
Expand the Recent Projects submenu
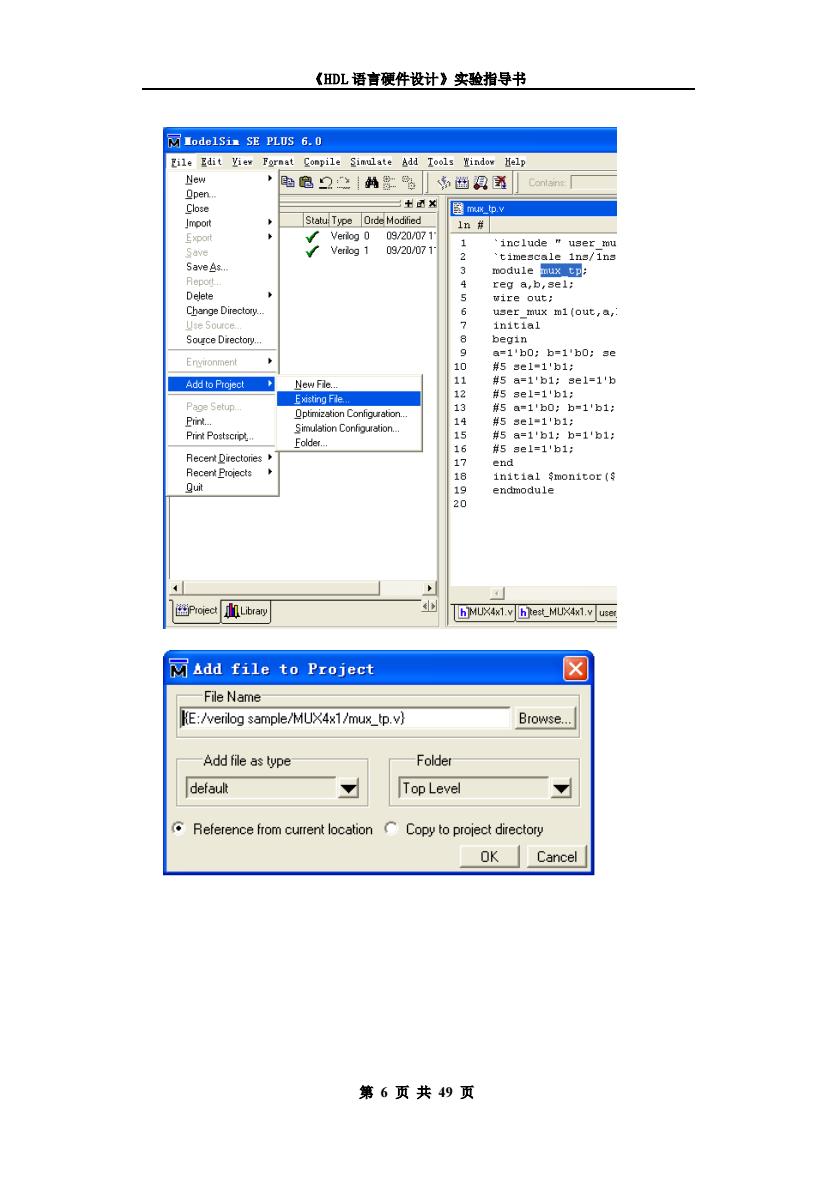click(270, 472)
